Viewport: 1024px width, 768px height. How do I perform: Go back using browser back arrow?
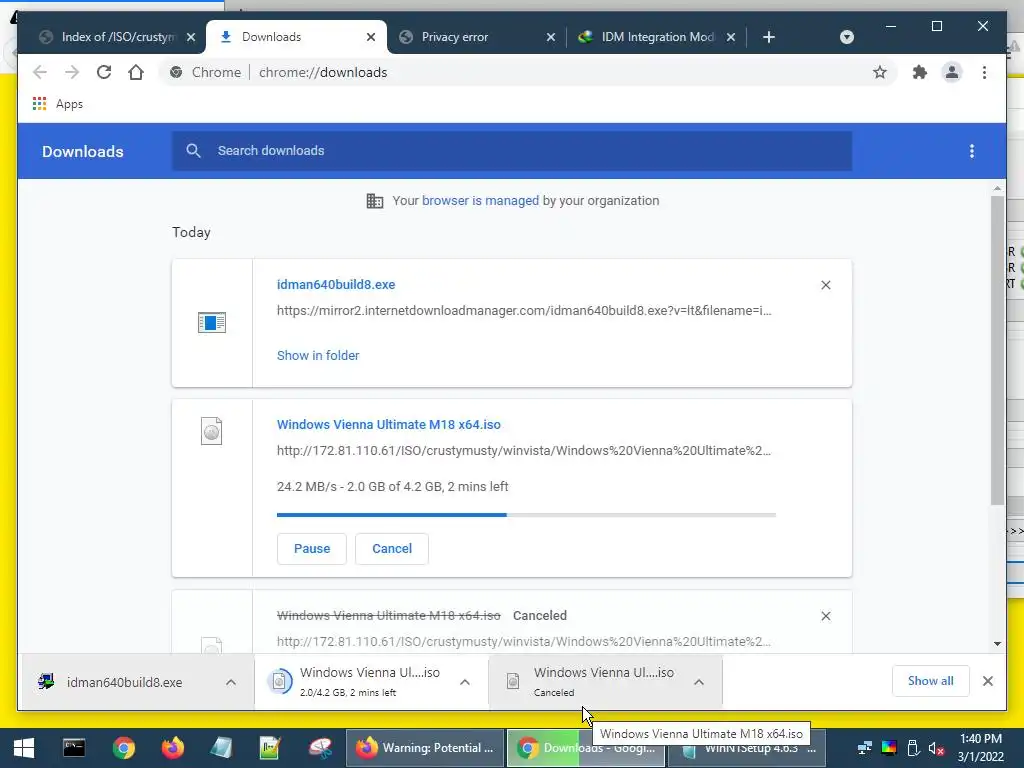[40, 72]
